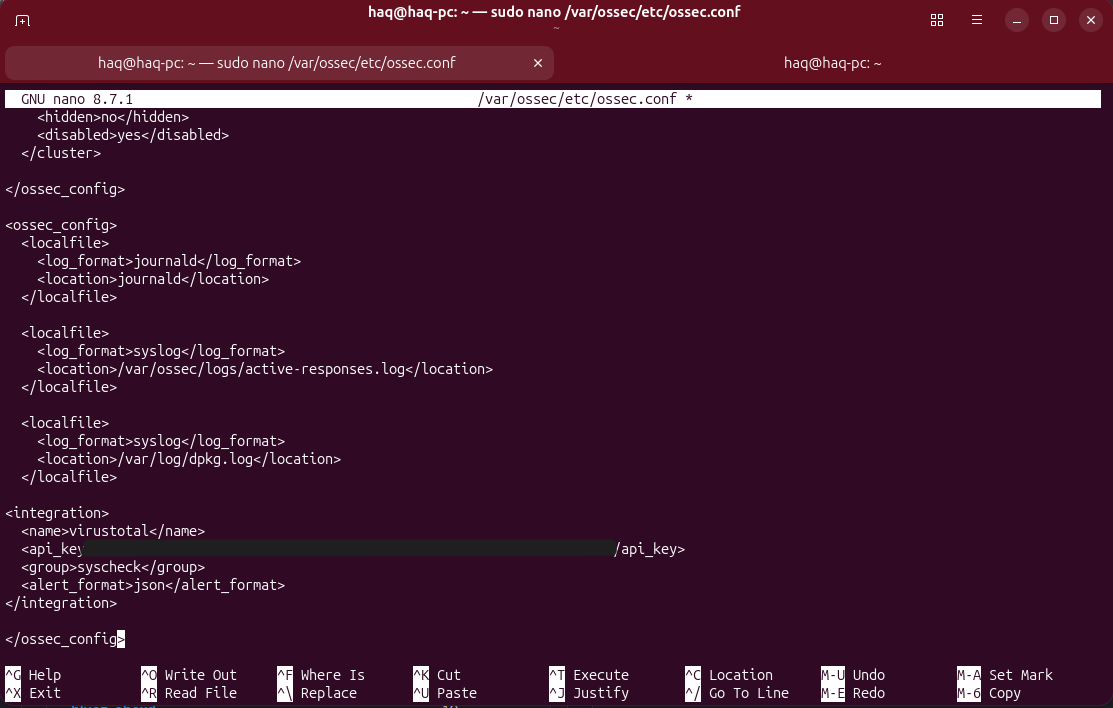1113x708 pixels.
Task: Click the GNU nano 8.7.1 title text
Action: coord(77,99)
